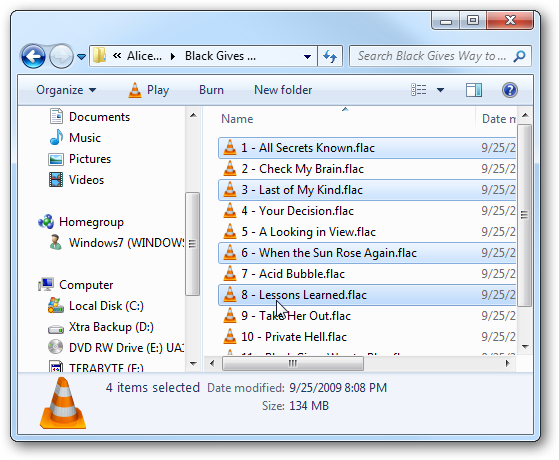
Task: Open Xtra Backup (D:) drive
Action: click(101, 327)
